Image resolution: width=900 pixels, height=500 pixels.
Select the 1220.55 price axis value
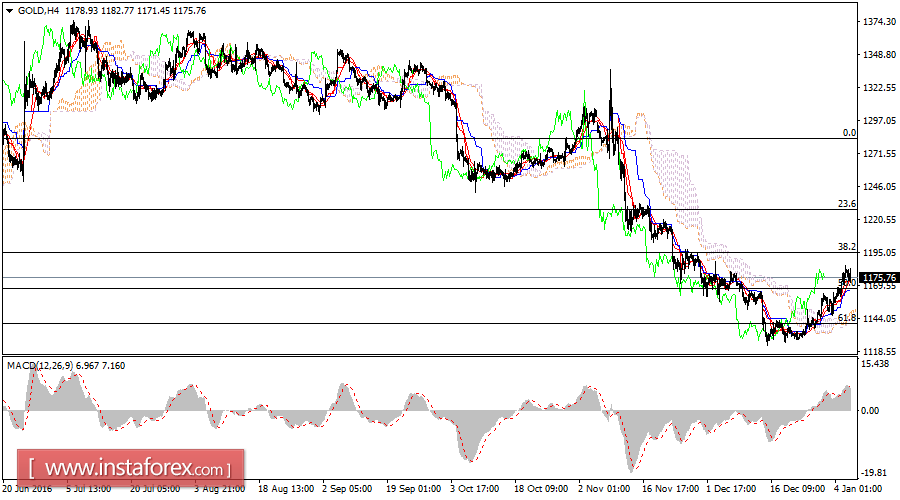click(879, 220)
